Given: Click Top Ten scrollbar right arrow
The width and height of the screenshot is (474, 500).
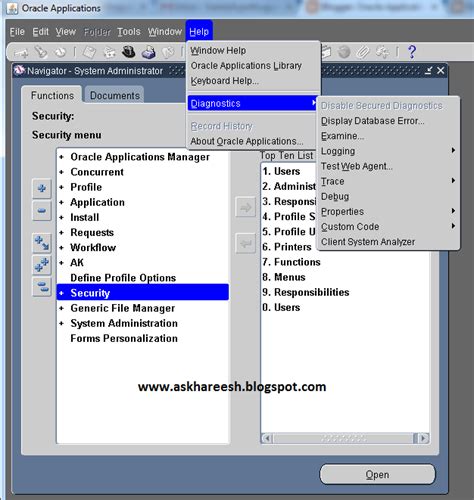Looking at the screenshot, I should click(x=423, y=438).
